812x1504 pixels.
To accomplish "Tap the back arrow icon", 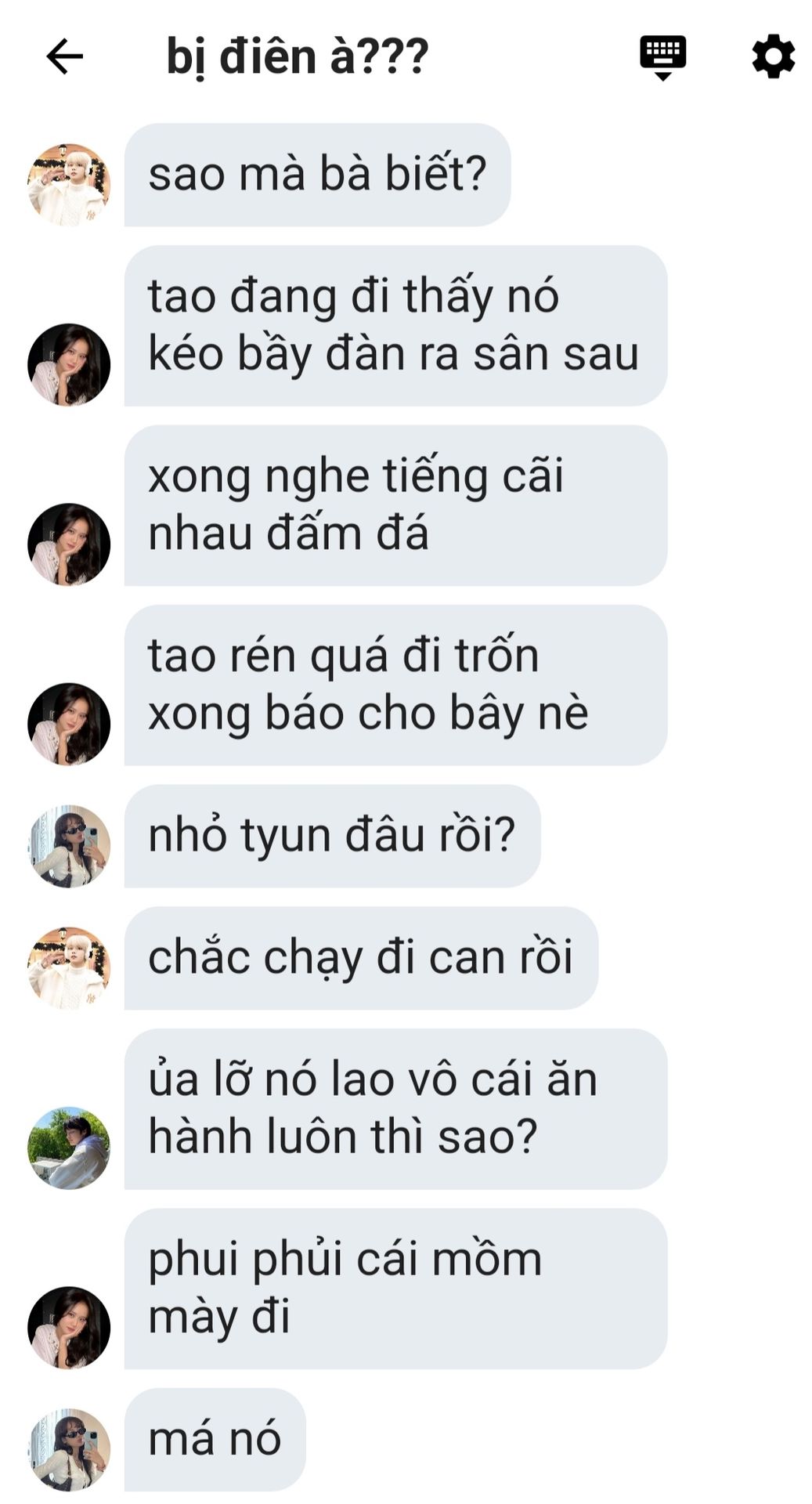I will point(64,56).
